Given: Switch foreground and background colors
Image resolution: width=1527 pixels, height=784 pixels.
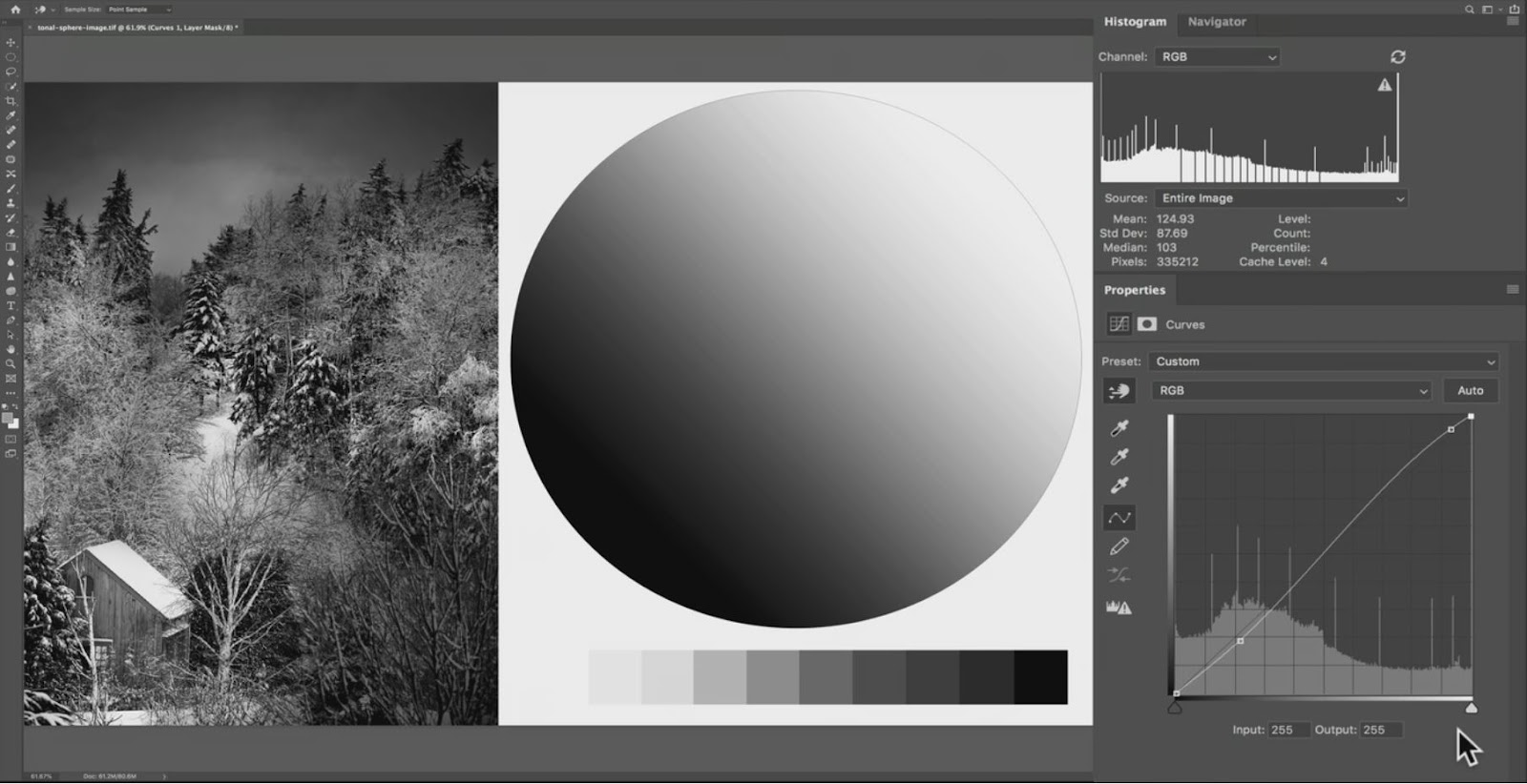Looking at the screenshot, I should 15,407.
